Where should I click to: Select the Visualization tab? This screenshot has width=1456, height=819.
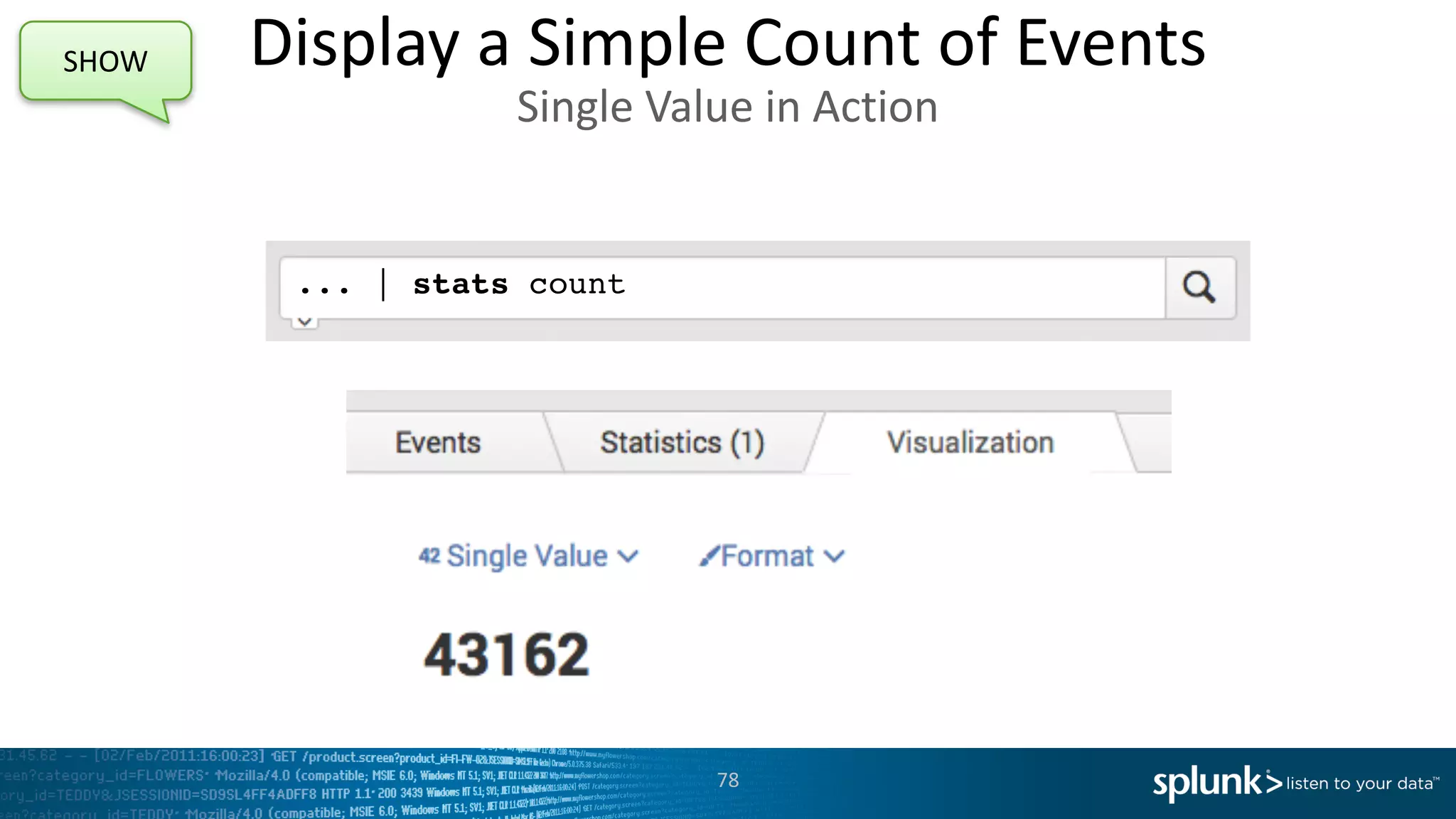(x=970, y=442)
